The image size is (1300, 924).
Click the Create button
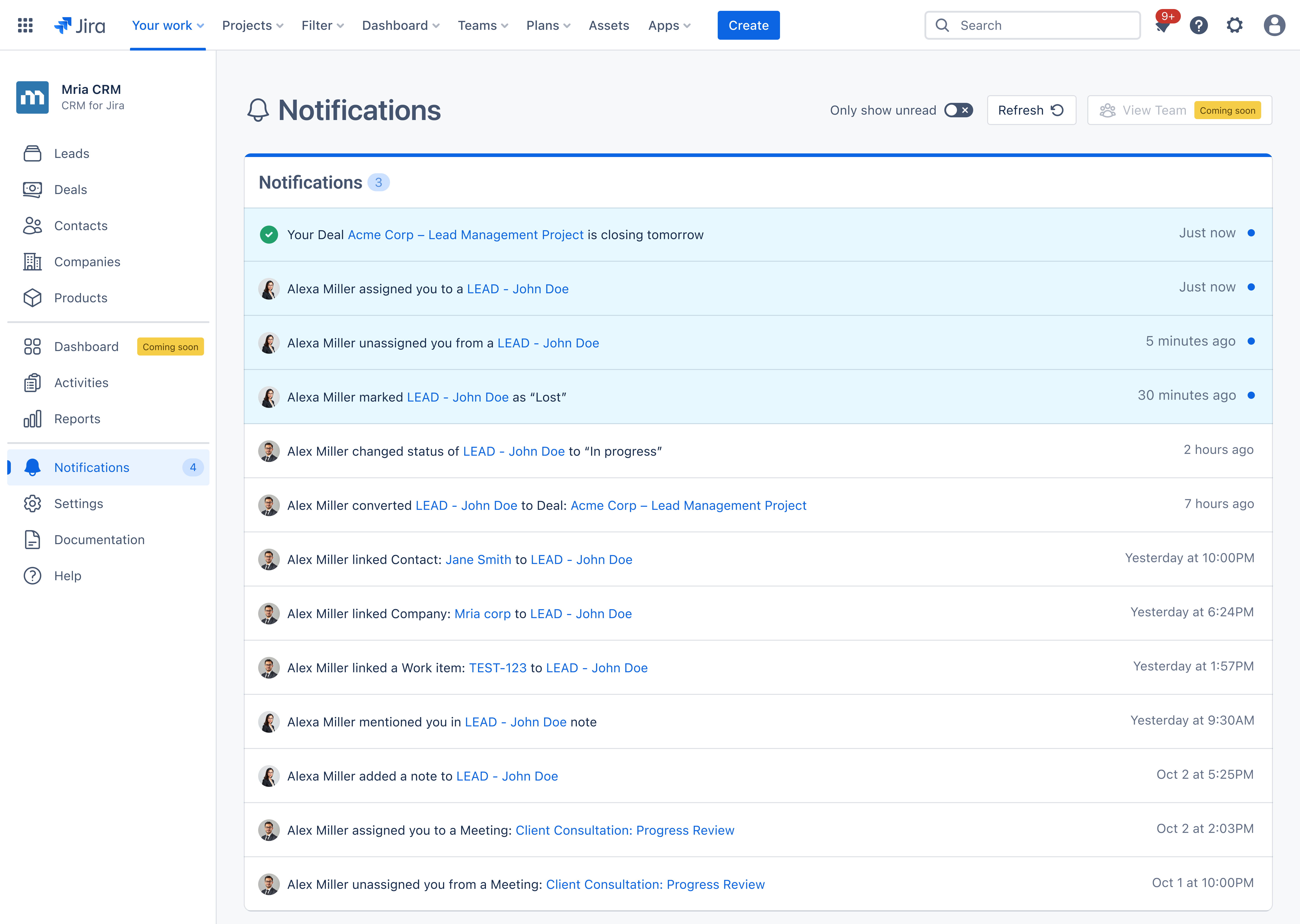(748, 25)
